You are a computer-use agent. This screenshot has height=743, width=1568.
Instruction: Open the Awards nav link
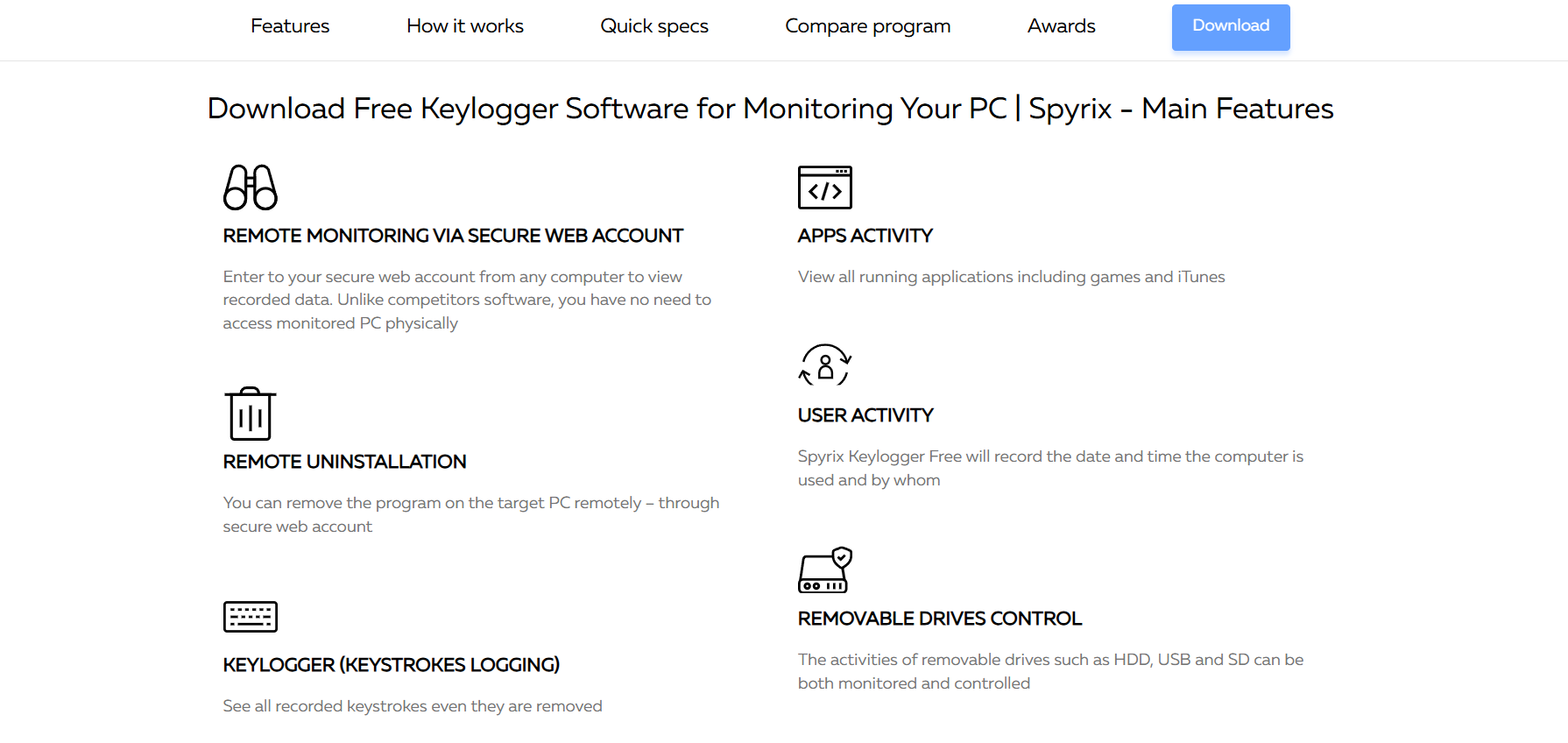click(1062, 26)
